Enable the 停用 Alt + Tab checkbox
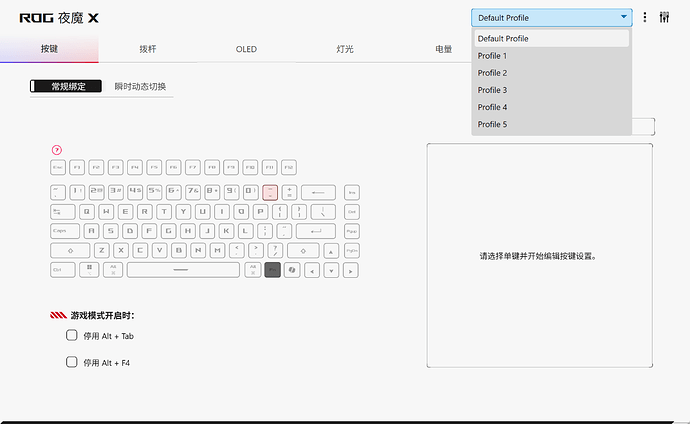The width and height of the screenshot is (690, 424). click(x=72, y=336)
